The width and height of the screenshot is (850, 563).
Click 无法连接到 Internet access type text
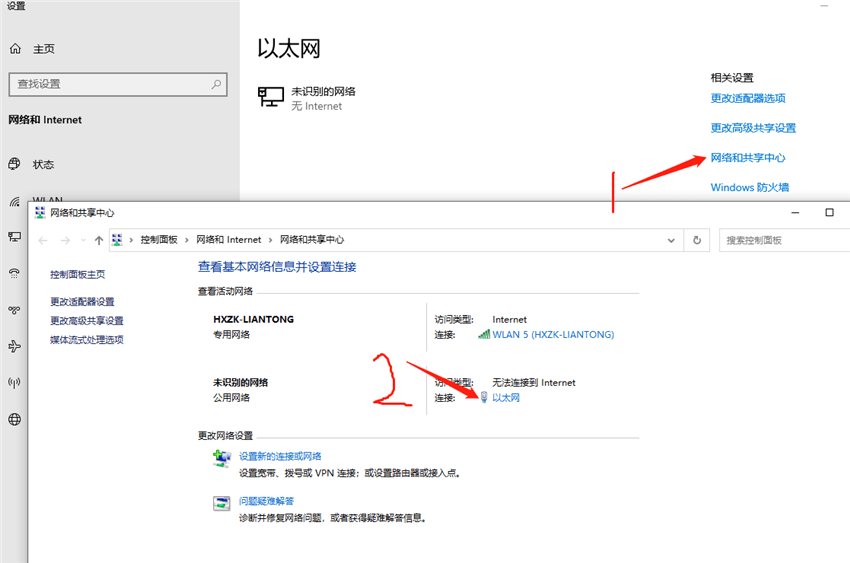pyautogui.click(x=533, y=383)
